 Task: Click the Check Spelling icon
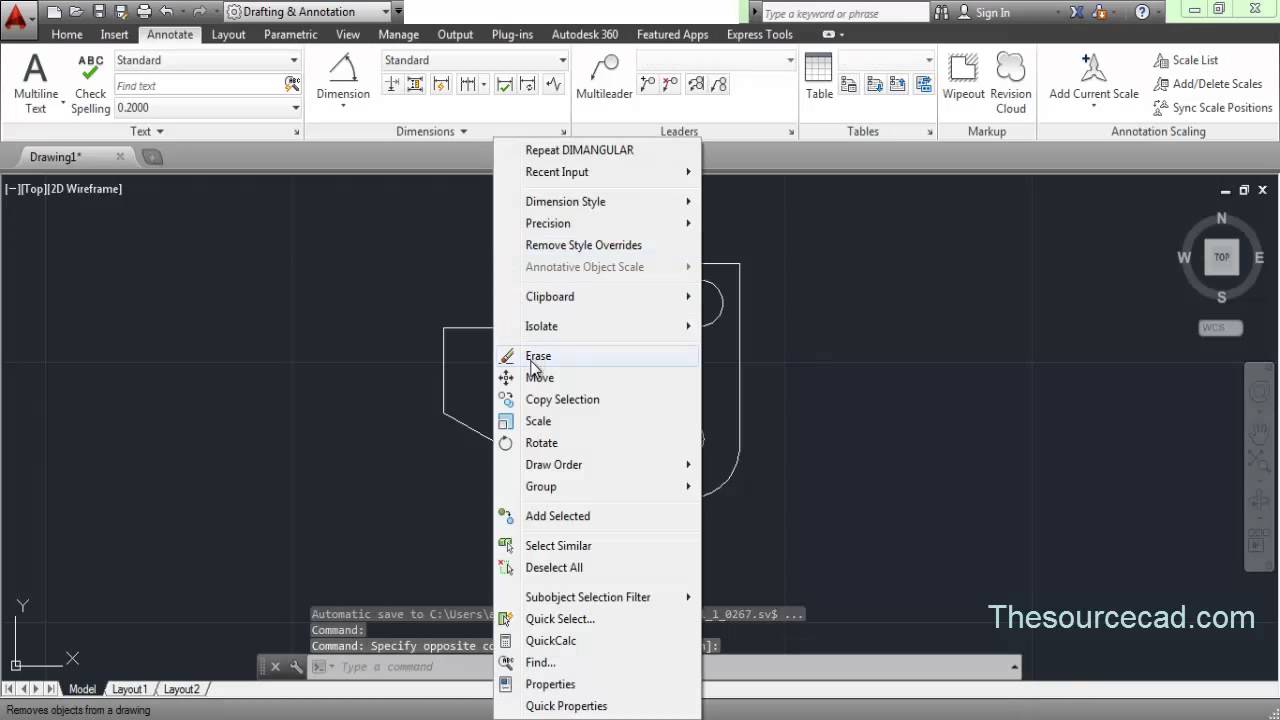[89, 70]
